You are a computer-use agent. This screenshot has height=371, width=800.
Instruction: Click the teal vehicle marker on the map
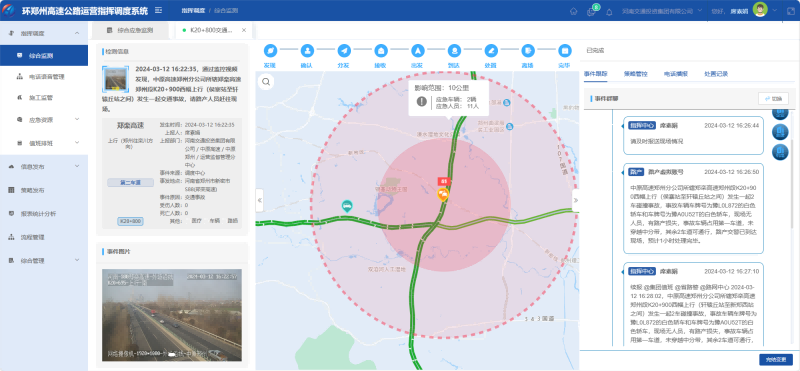click(347, 206)
